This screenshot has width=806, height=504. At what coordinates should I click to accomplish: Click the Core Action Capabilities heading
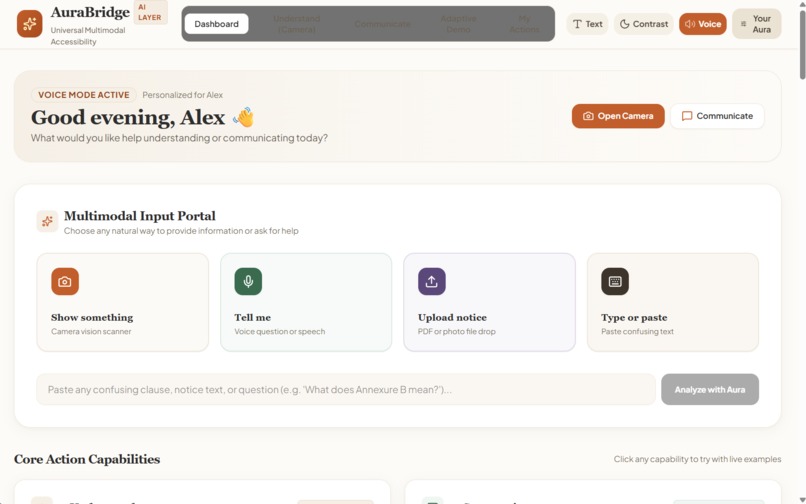[x=87, y=459]
